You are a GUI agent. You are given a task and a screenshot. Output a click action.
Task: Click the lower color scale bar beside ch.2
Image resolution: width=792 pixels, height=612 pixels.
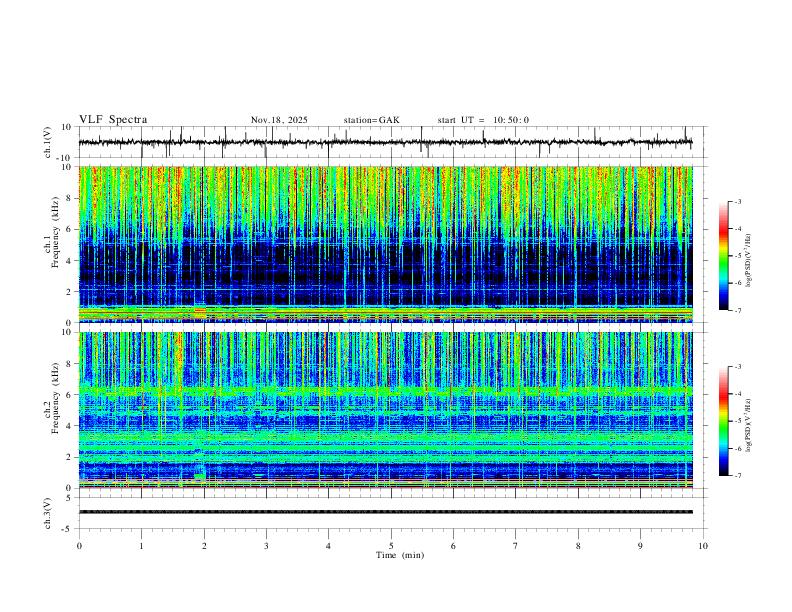723,421
